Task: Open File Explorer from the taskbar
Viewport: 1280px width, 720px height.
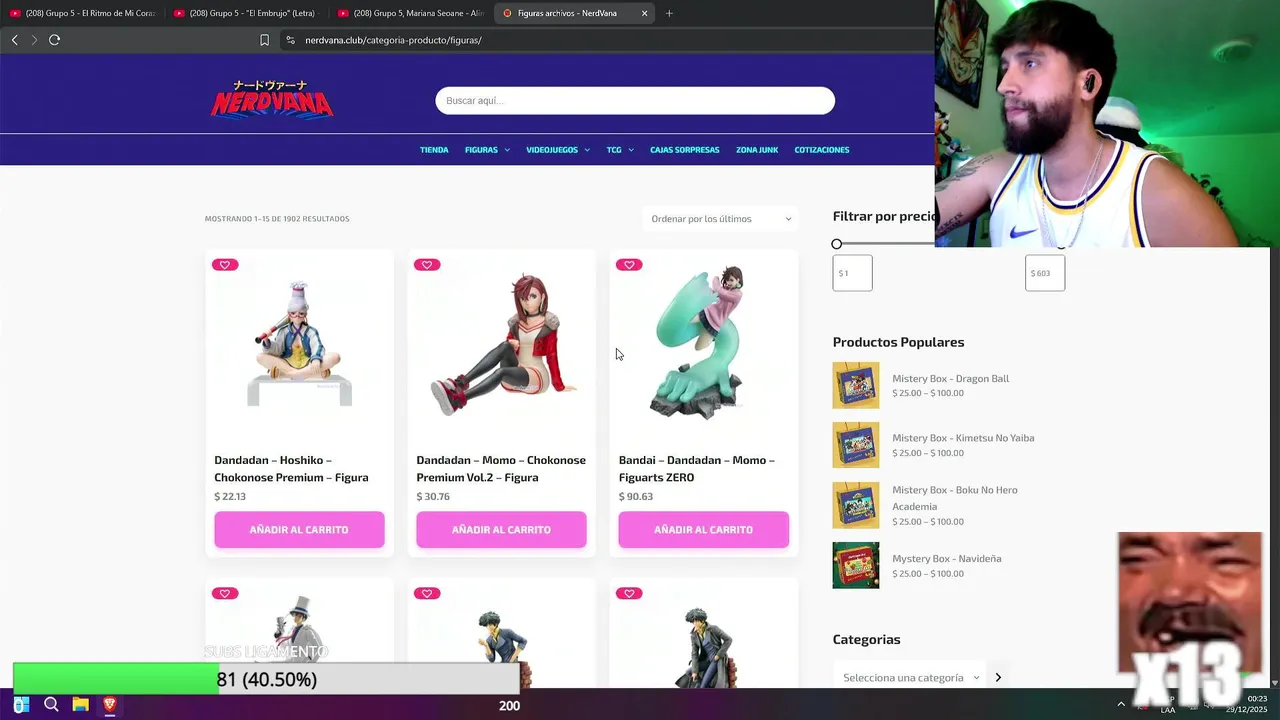Action: 80,705
